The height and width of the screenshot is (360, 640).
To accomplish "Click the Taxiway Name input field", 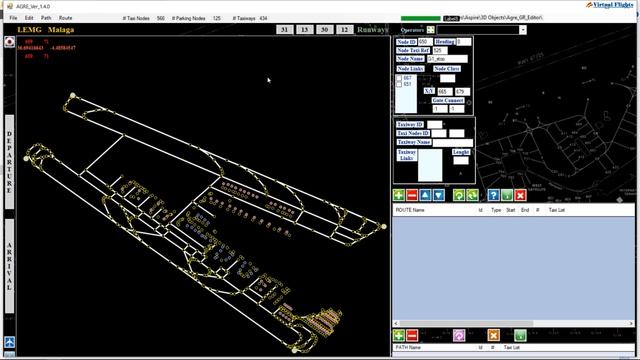I will click(x=453, y=142).
